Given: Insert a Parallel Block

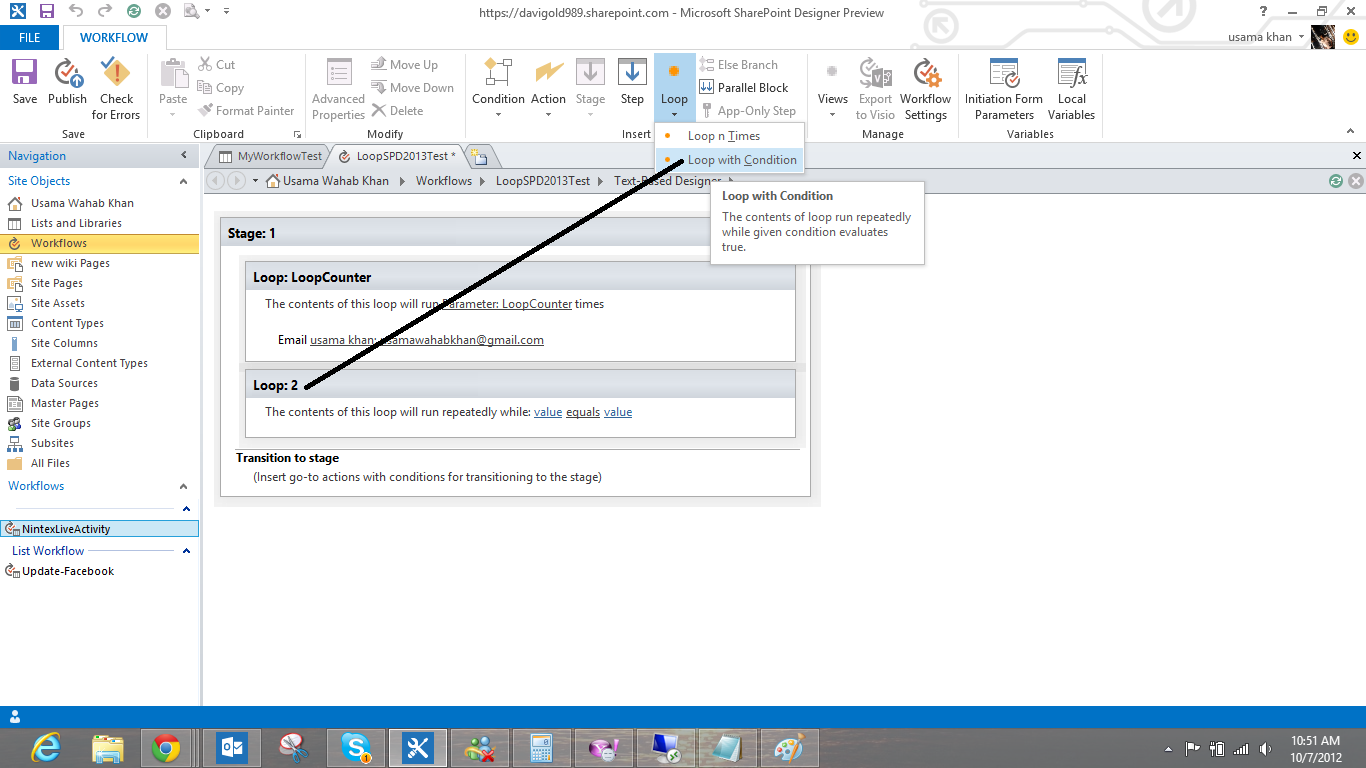Looking at the screenshot, I should pos(744,88).
